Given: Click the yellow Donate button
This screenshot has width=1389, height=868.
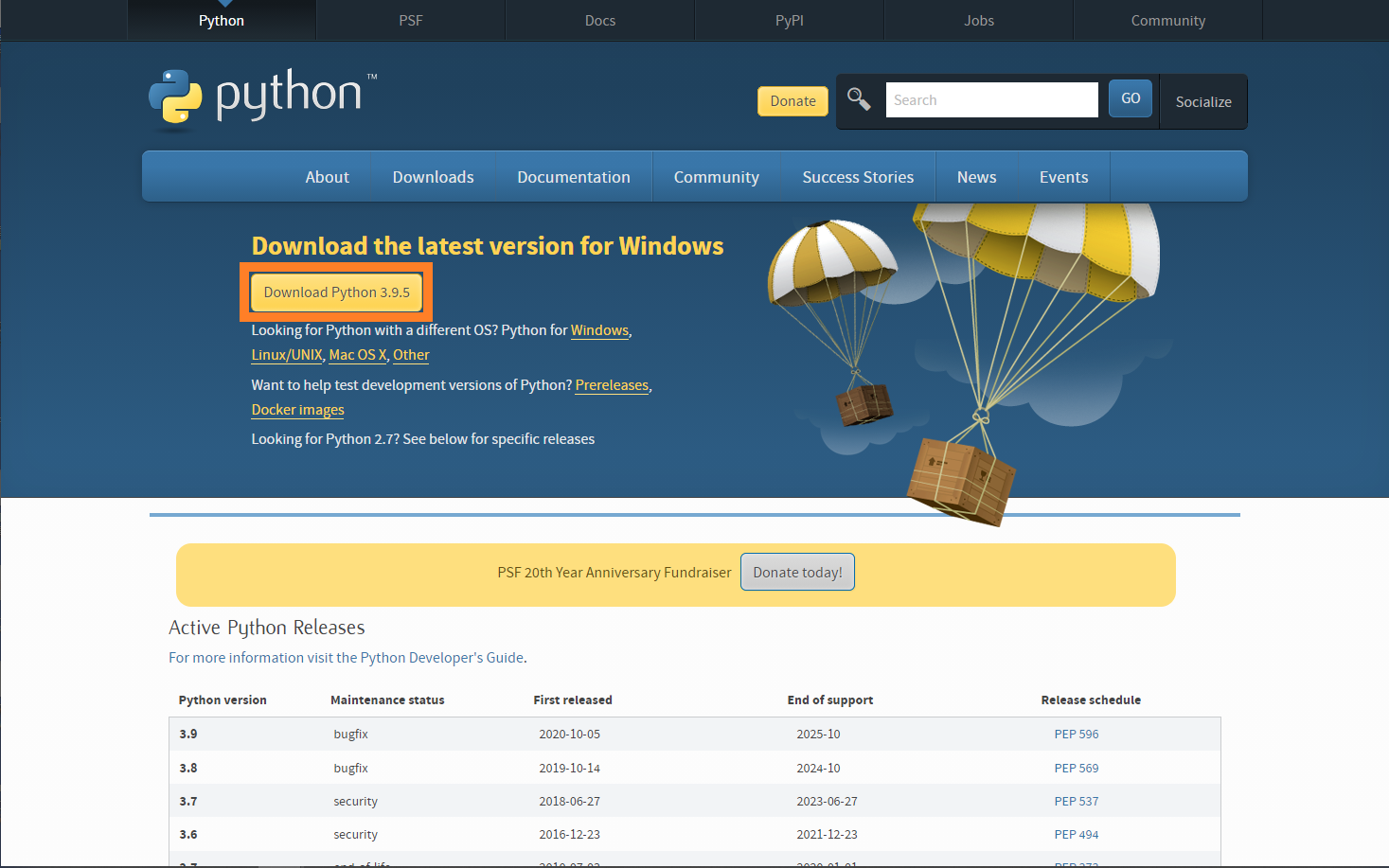Looking at the screenshot, I should point(792,101).
